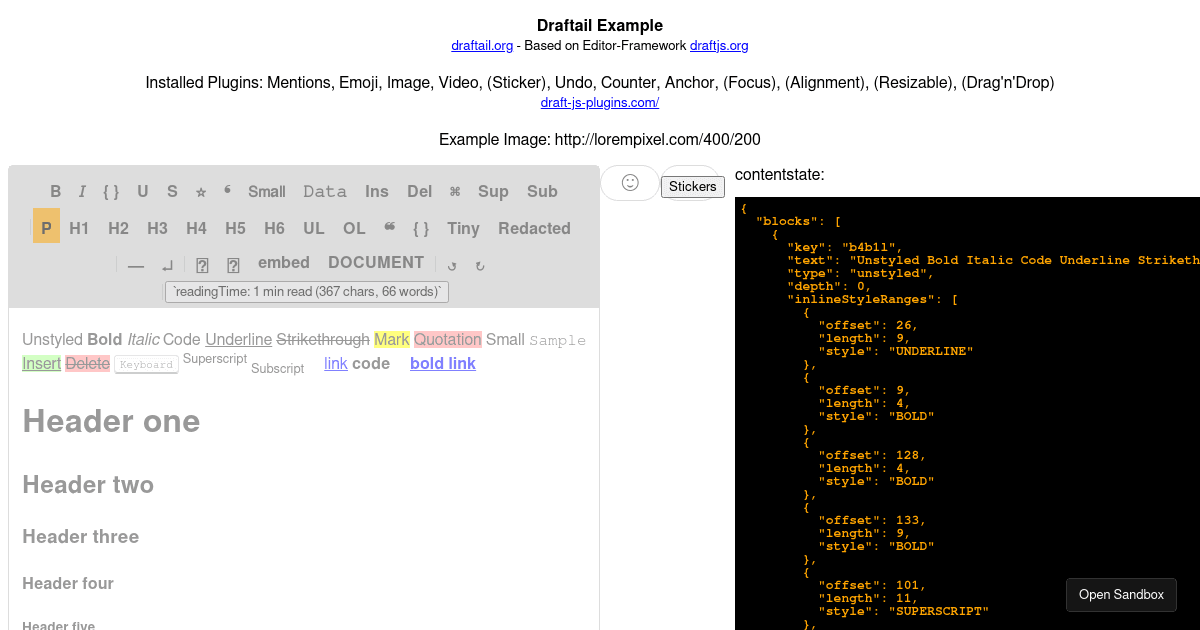Select the ordered list OL option
1200x630 pixels.
pyautogui.click(x=353, y=228)
